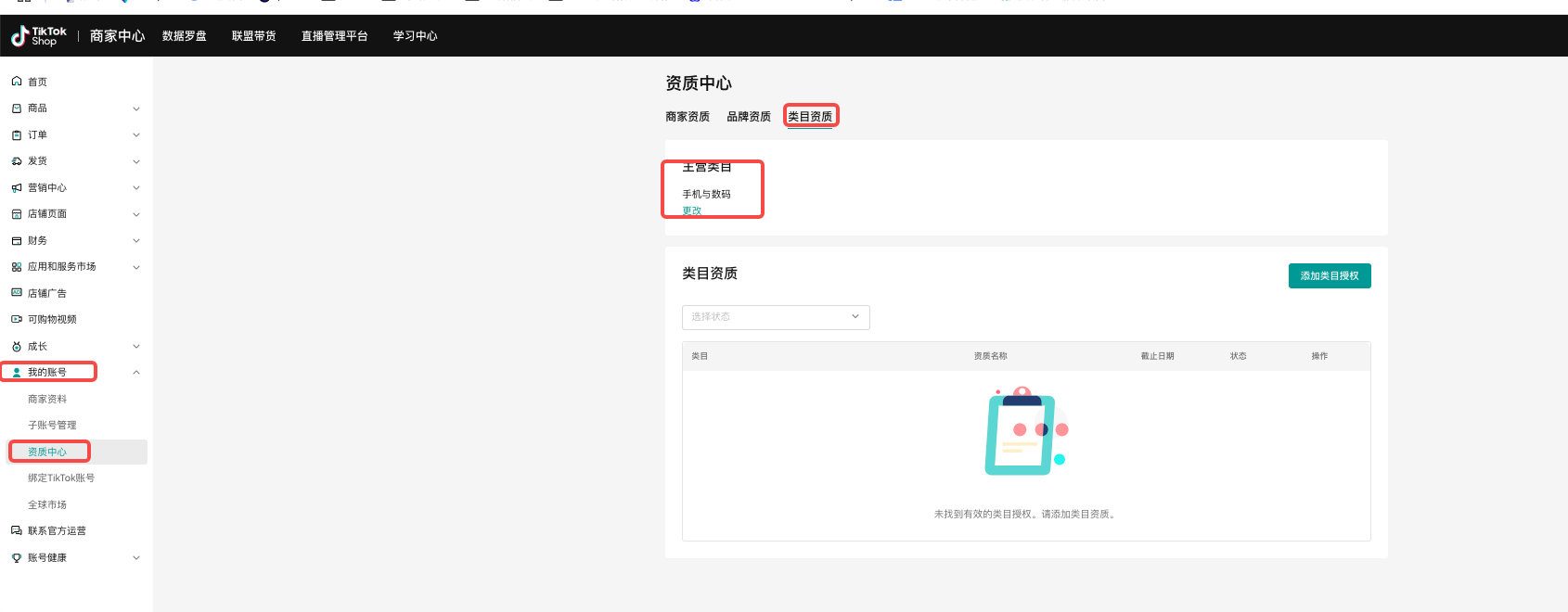Click the 账号健康 trophy icon
The height and width of the screenshot is (612, 1568).
click(x=17, y=558)
